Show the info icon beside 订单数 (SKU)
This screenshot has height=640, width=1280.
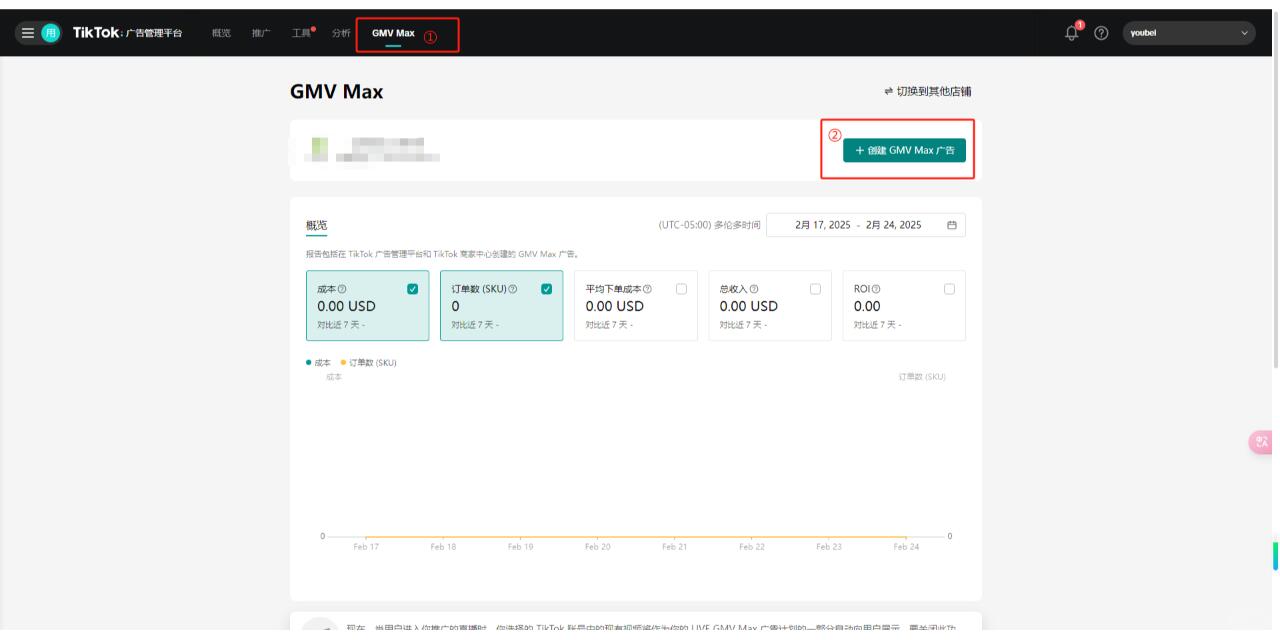tap(513, 289)
